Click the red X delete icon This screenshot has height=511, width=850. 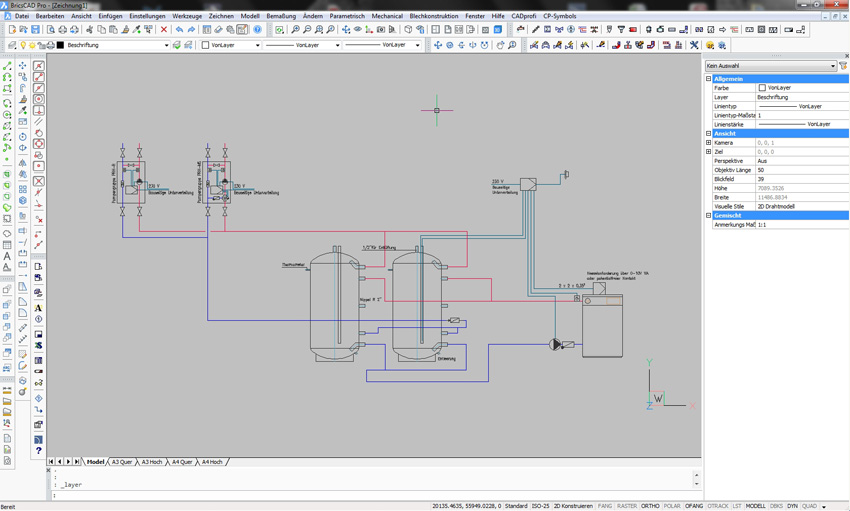[x=164, y=30]
